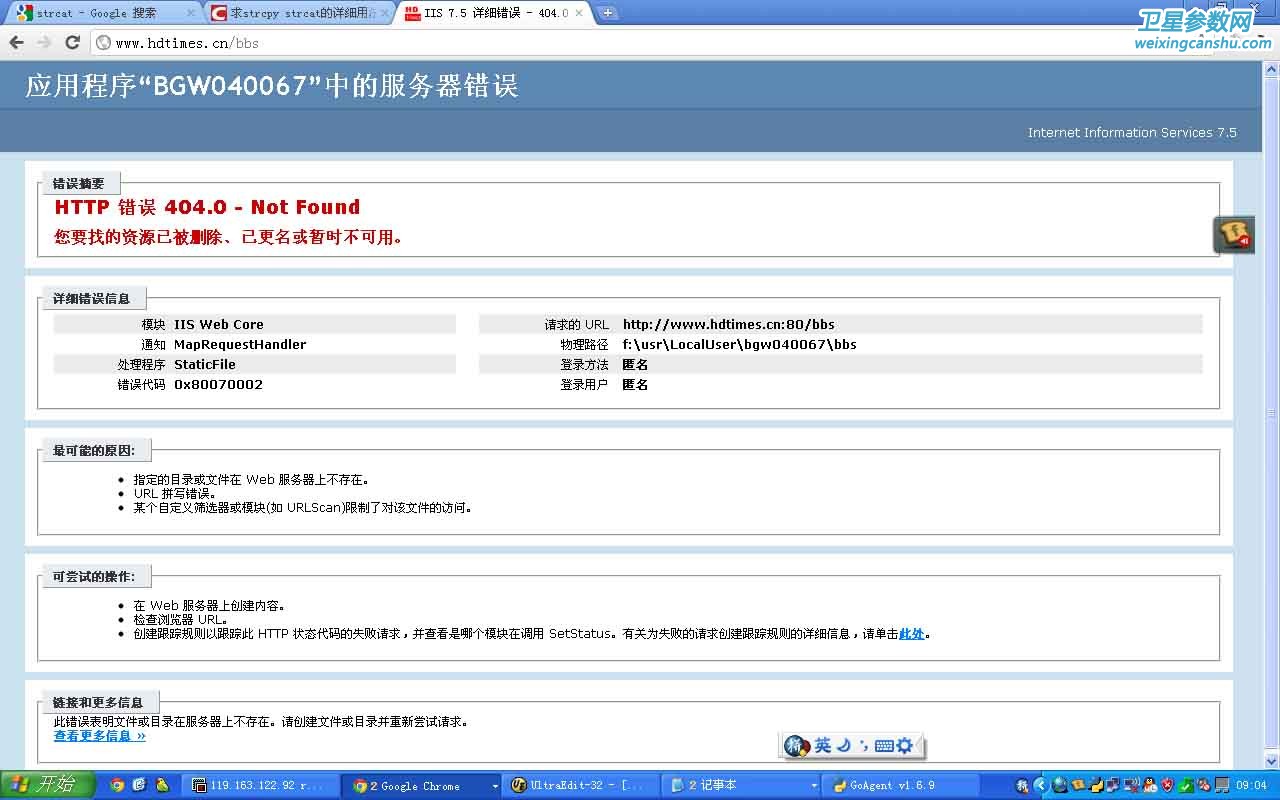
Task: Click the QQ penguin tray icon
Action: tap(1150, 785)
